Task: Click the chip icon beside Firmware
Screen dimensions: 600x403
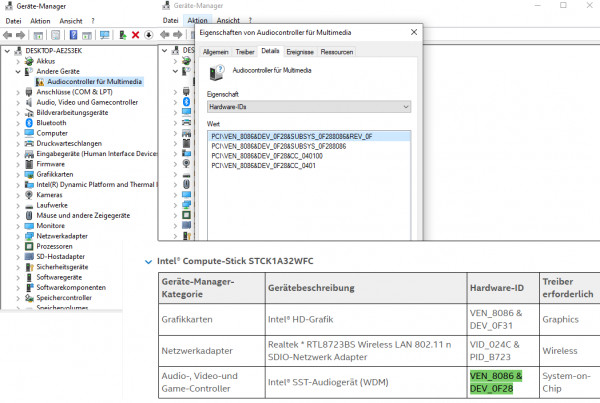Action: 29,164
